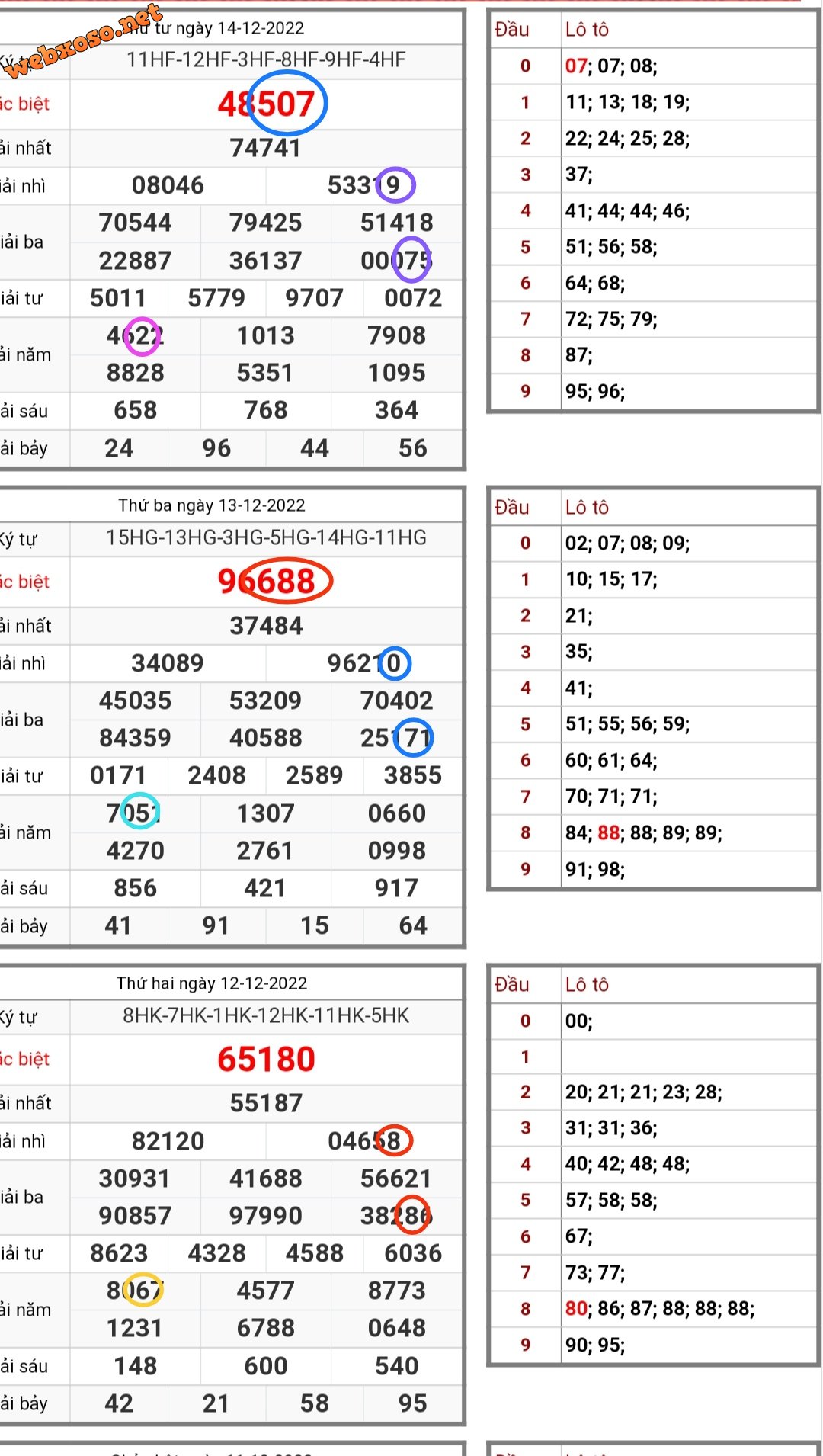Select lô tô row 80; 86; 87; 88; 88; 88;
Viewport: 823px width, 1456px height.
tap(660, 1309)
